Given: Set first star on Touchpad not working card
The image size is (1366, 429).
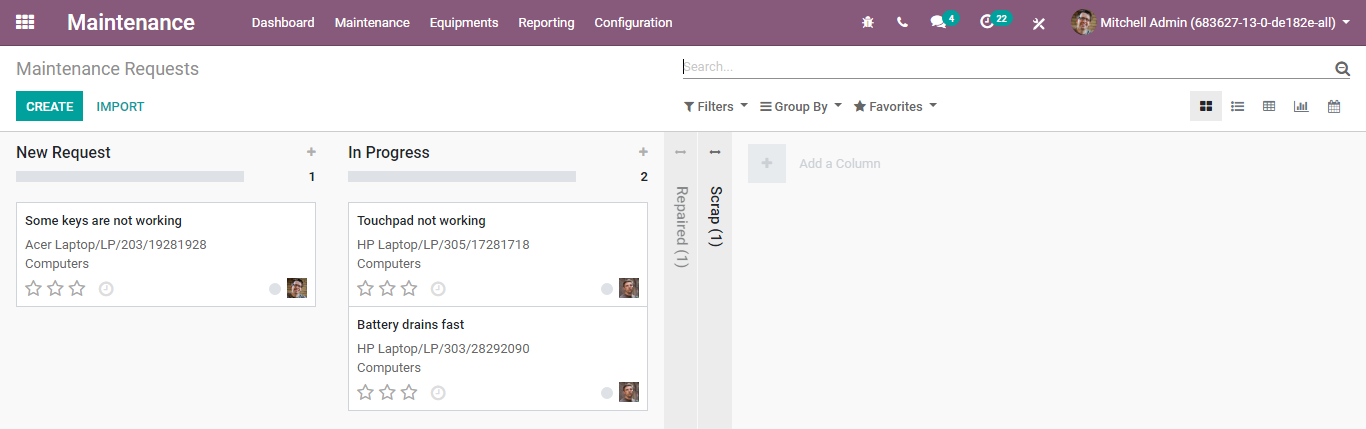Looking at the screenshot, I should pyautogui.click(x=366, y=288).
